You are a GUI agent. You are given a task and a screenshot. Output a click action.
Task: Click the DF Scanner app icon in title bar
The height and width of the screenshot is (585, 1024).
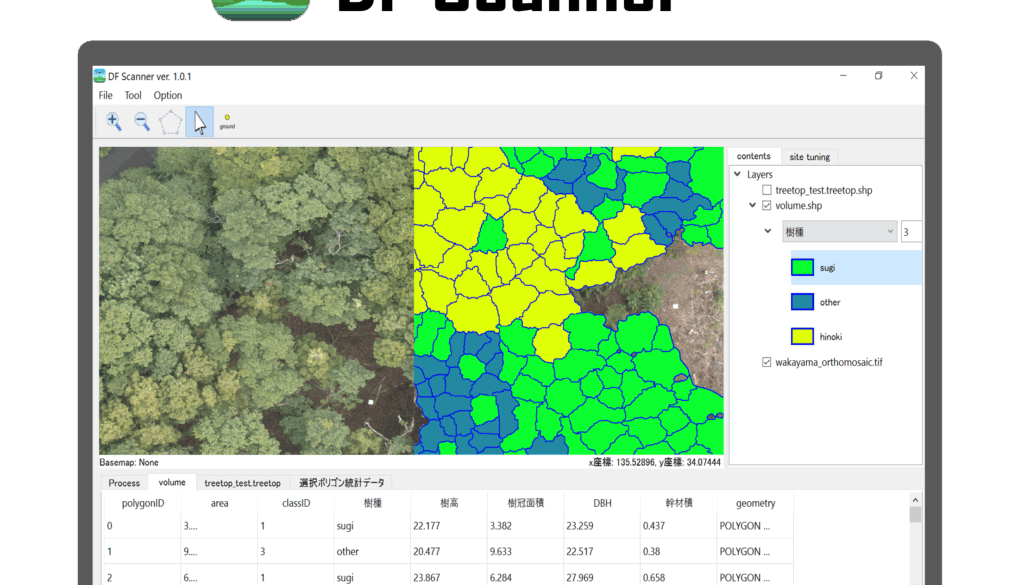pyautogui.click(x=100, y=76)
